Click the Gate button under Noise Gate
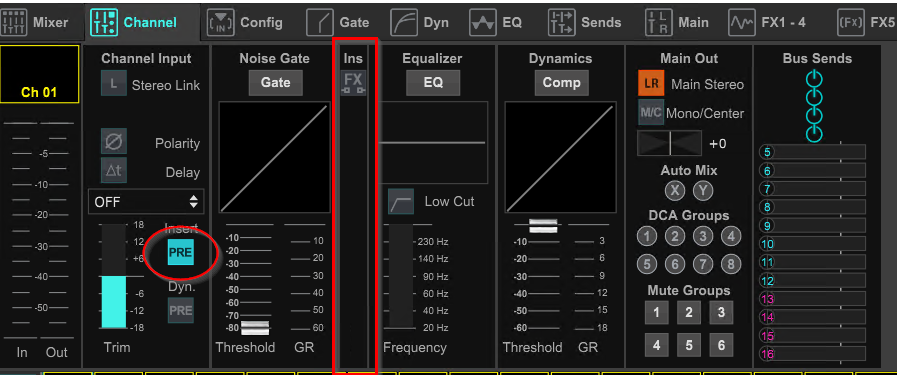 pyautogui.click(x=275, y=83)
